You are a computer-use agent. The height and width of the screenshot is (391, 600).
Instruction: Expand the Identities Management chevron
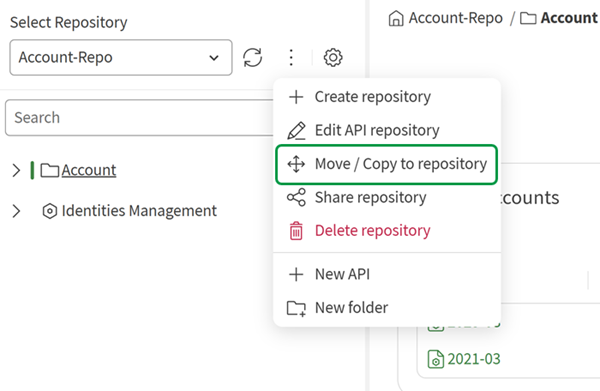[16, 211]
